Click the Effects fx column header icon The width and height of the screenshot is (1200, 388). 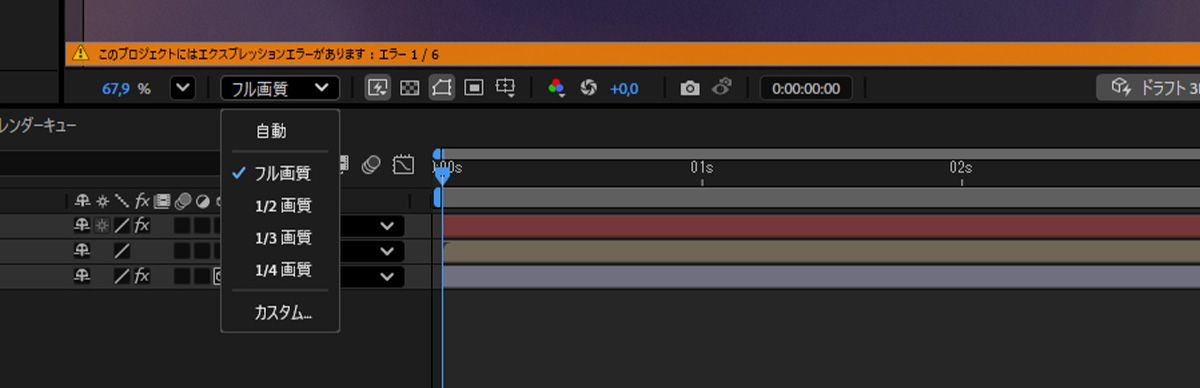pyautogui.click(x=142, y=200)
